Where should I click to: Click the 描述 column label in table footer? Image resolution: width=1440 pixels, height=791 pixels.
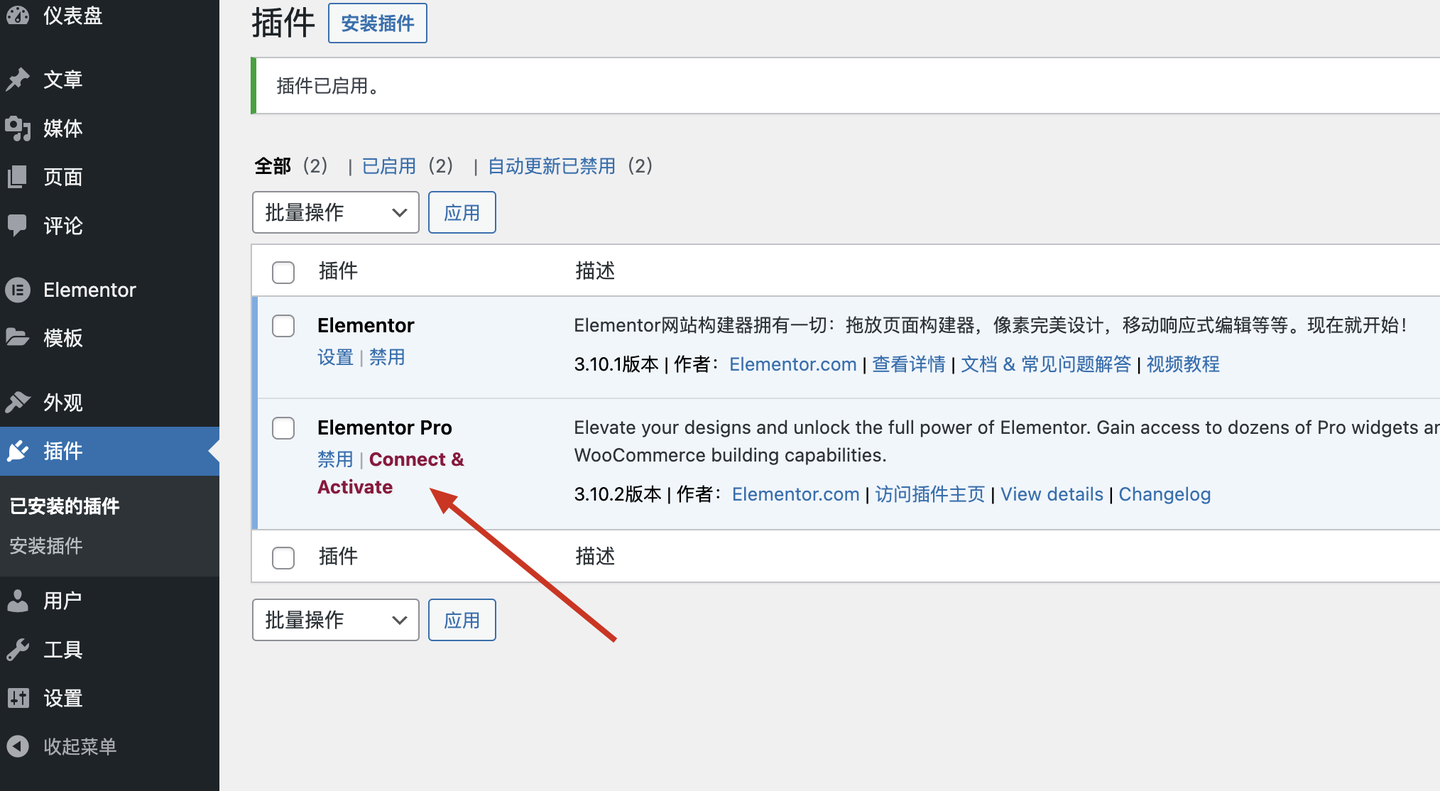[x=595, y=556]
